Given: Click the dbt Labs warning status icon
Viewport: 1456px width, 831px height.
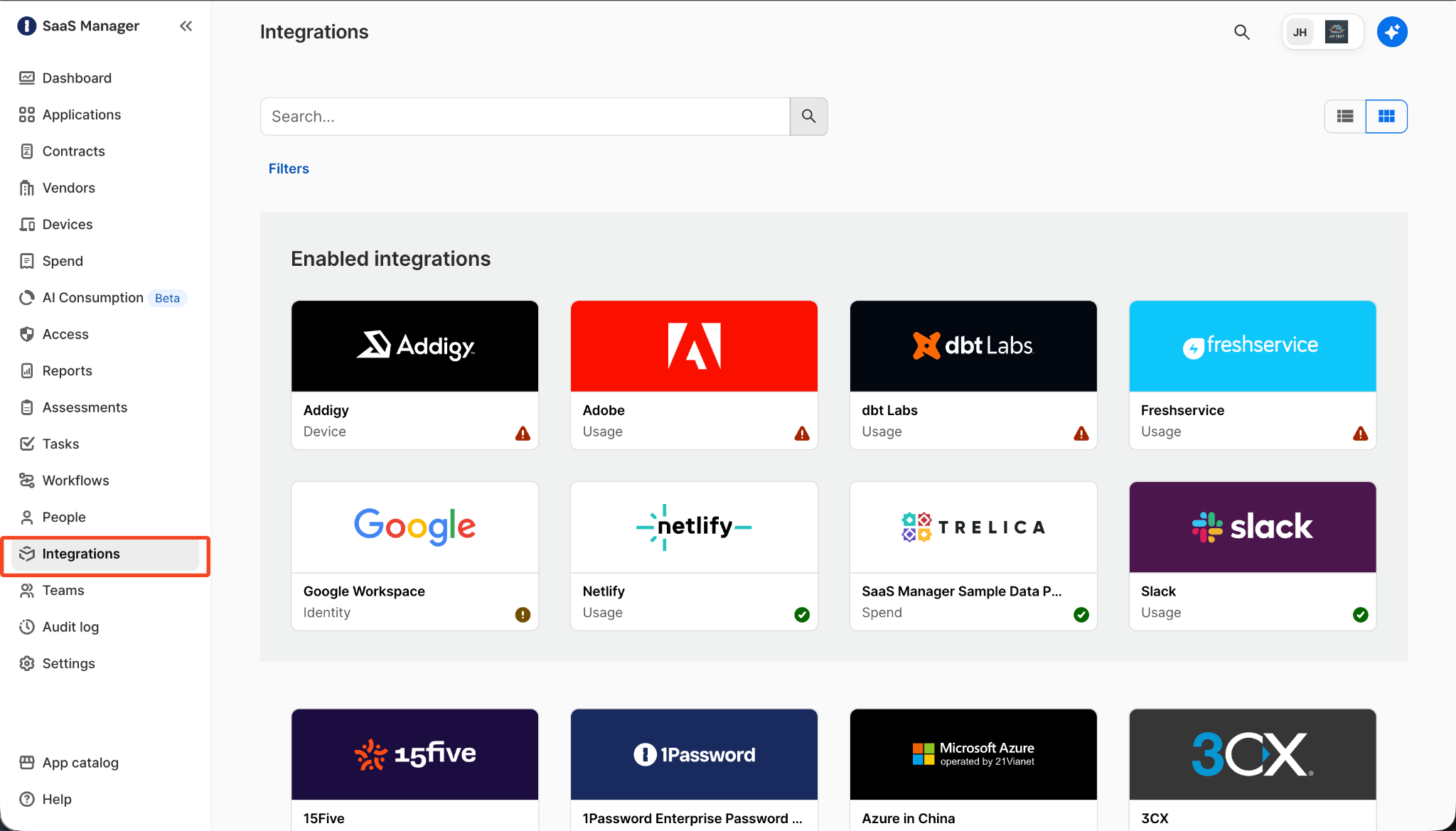Looking at the screenshot, I should tap(1081, 434).
